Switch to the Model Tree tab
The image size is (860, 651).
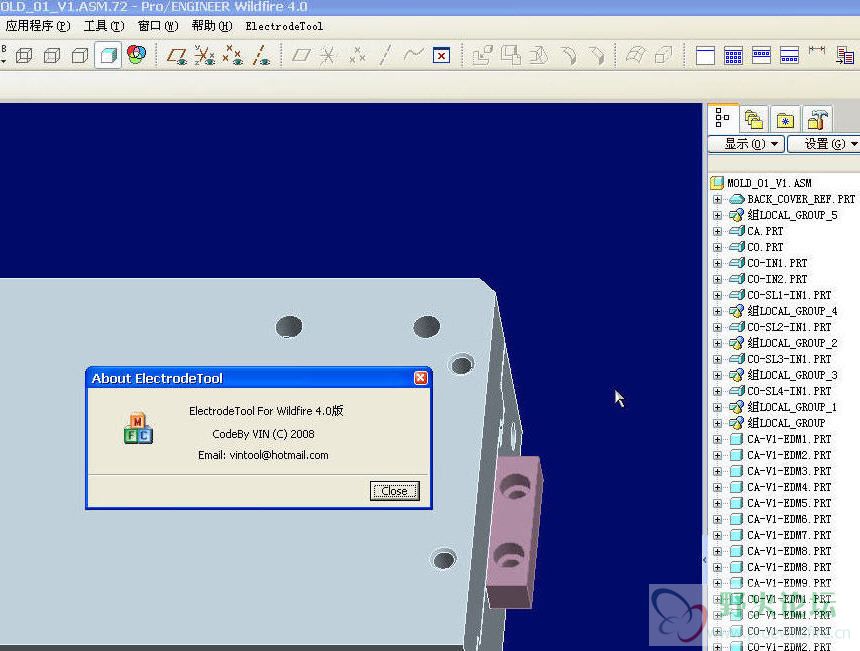[x=722, y=118]
